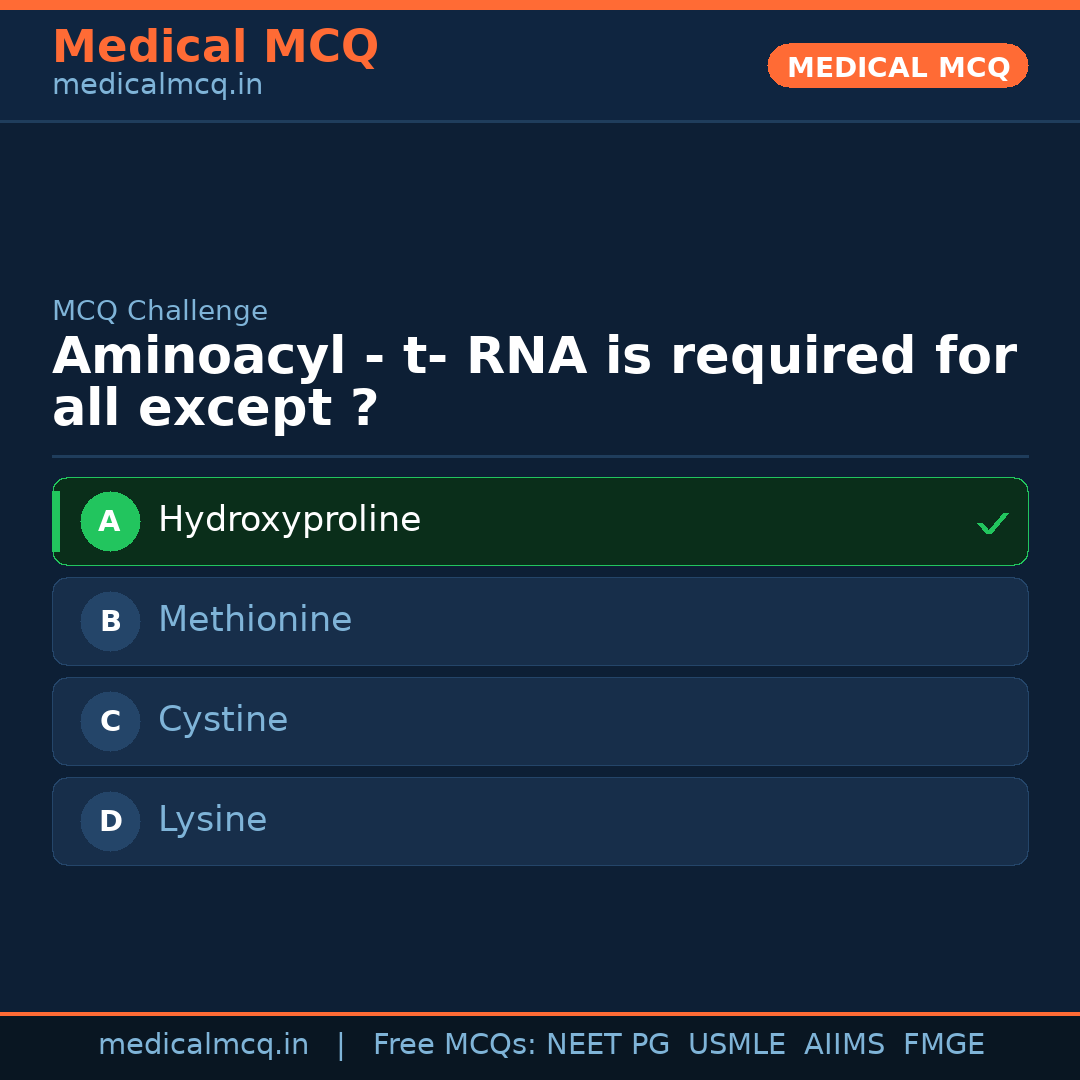Click the MCQ Challenge label

tap(160, 311)
